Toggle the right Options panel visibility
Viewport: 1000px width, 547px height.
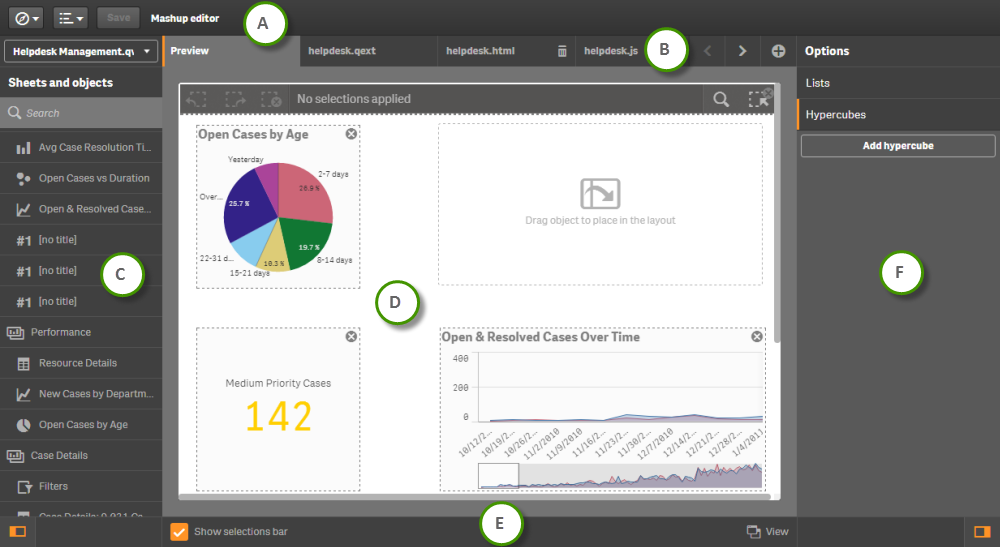coord(981,531)
